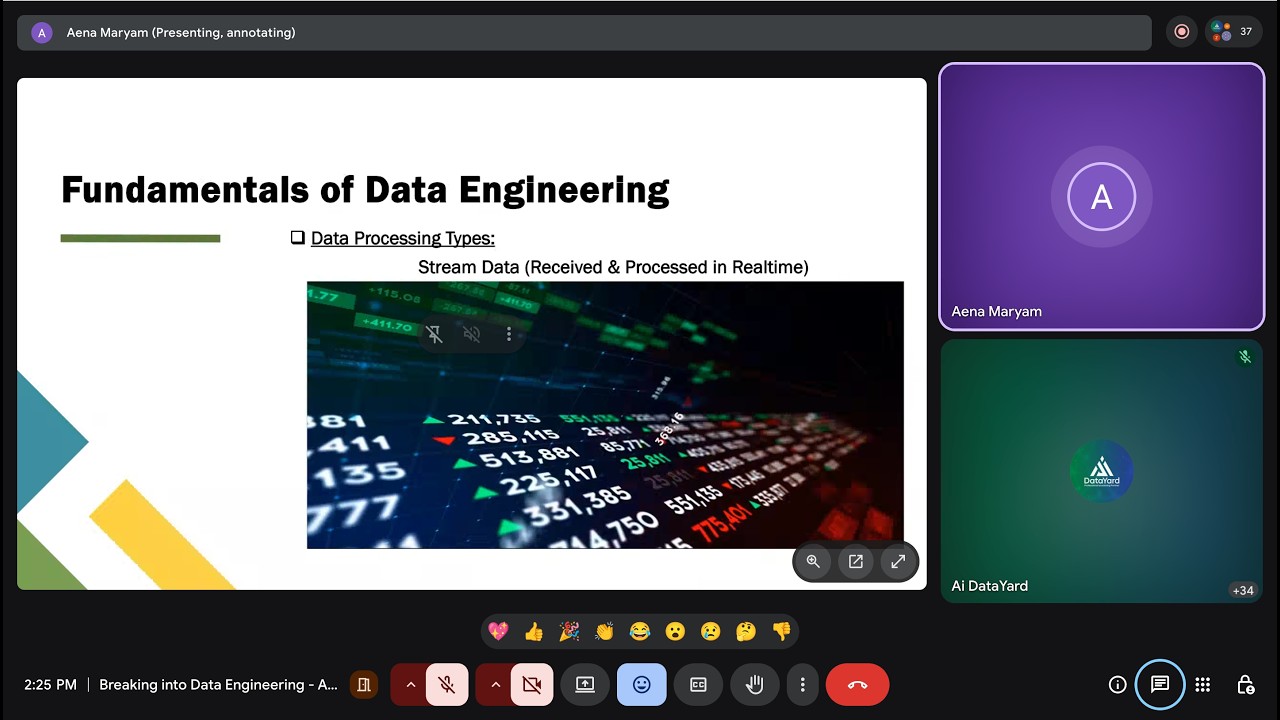Click Aena Maryam presenter avatar in banner

(x=41, y=33)
